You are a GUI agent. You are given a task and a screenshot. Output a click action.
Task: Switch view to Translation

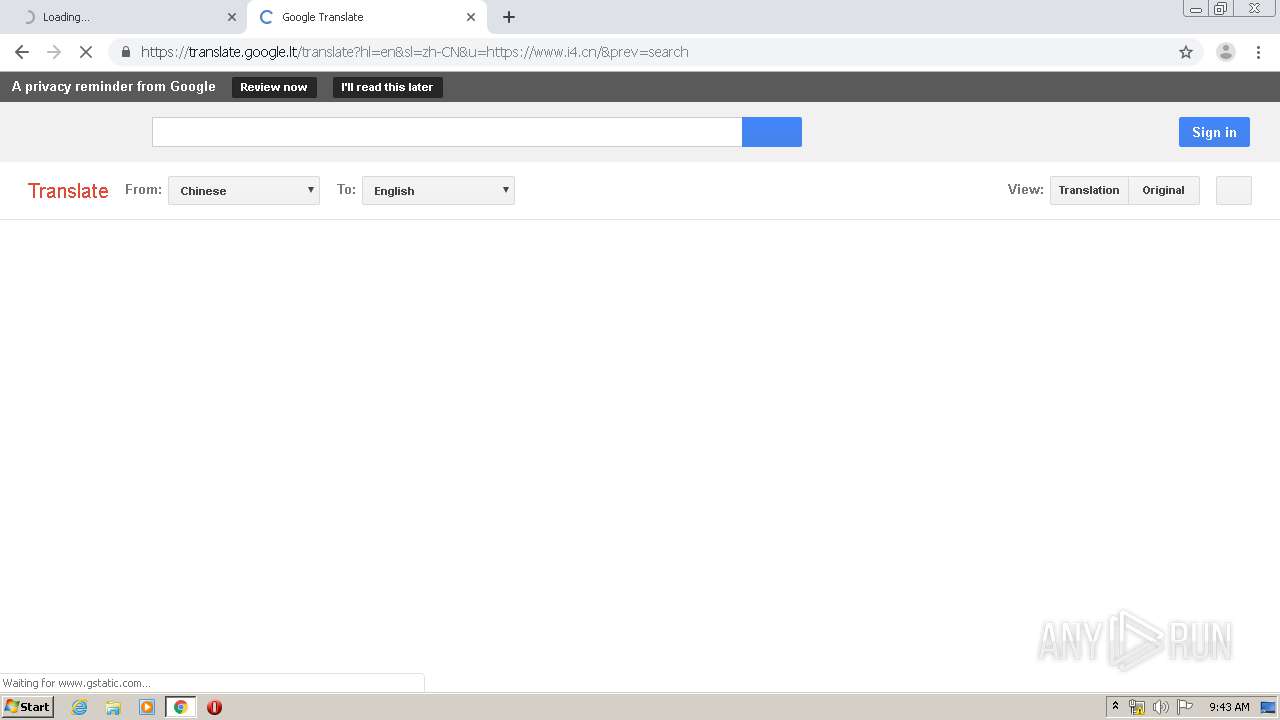click(x=1089, y=190)
